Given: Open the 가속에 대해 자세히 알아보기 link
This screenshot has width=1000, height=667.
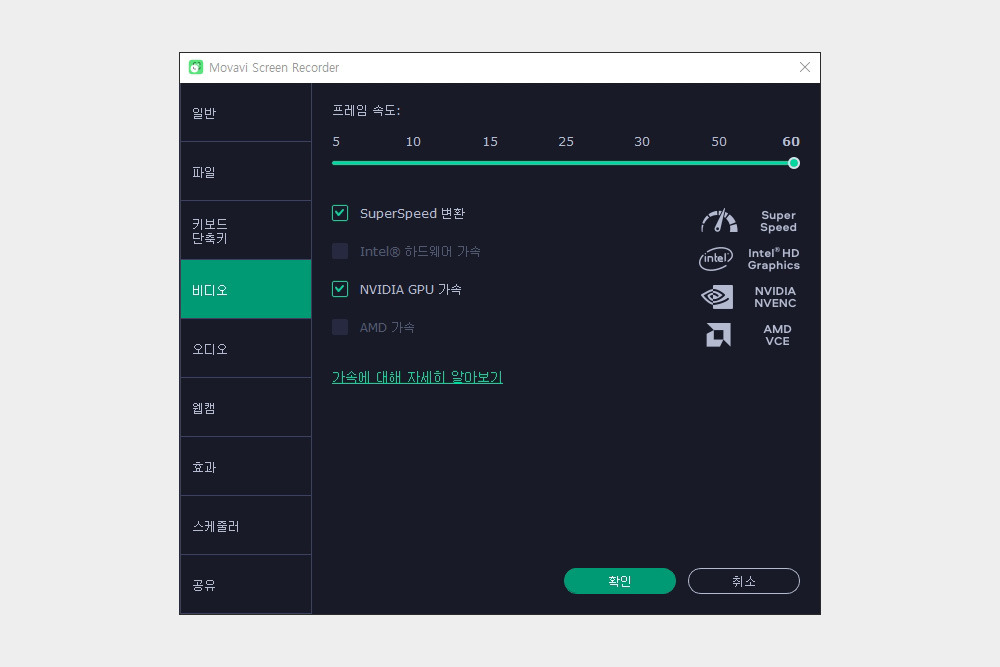Looking at the screenshot, I should tap(417, 377).
